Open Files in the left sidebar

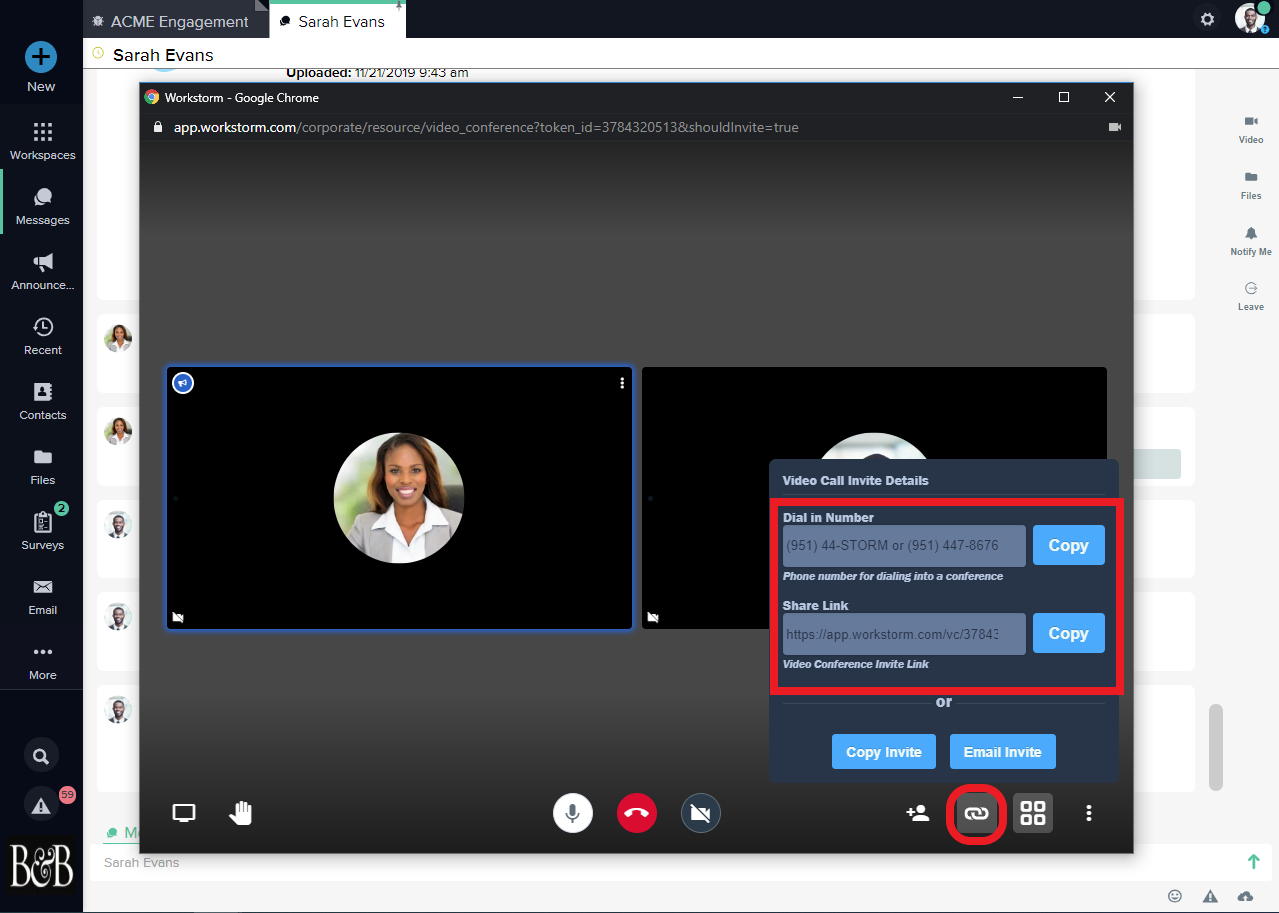pyautogui.click(x=42, y=466)
